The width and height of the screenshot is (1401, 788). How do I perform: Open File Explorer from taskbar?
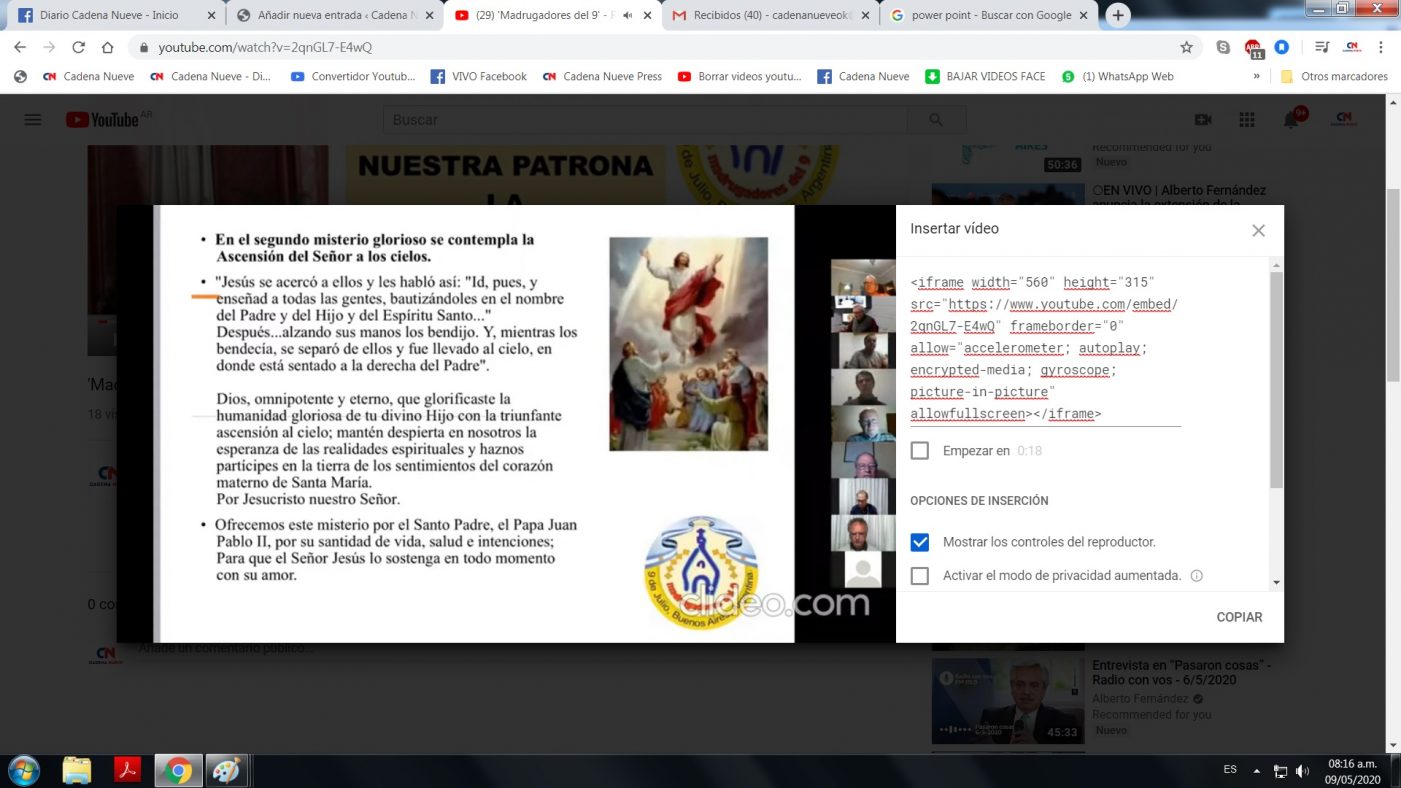tap(77, 771)
